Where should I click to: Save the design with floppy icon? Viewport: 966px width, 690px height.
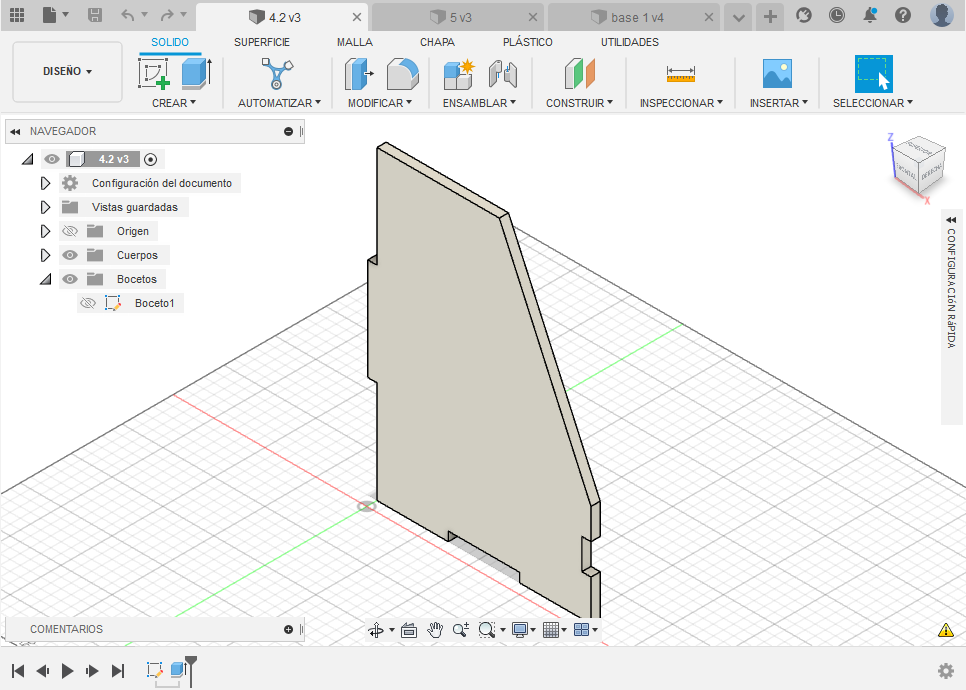point(95,15)
